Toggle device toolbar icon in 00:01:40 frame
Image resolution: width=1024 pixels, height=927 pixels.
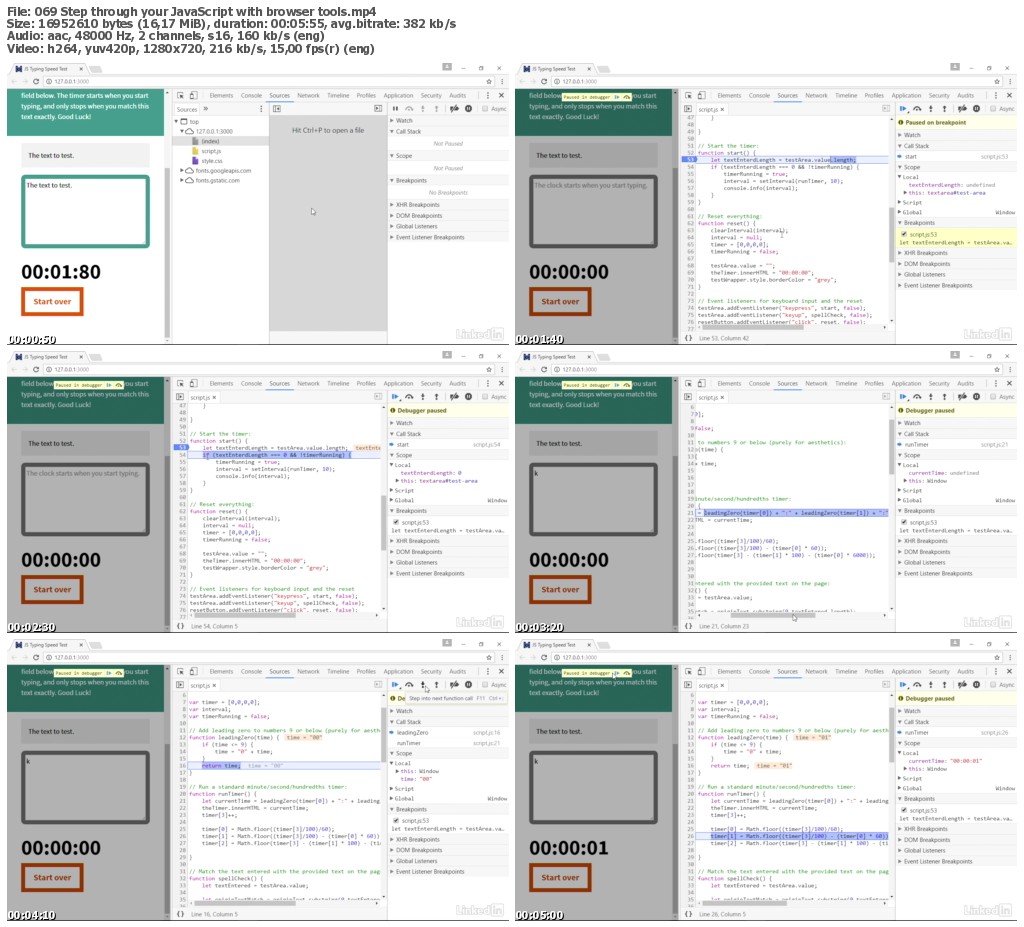tap(701, 95)
